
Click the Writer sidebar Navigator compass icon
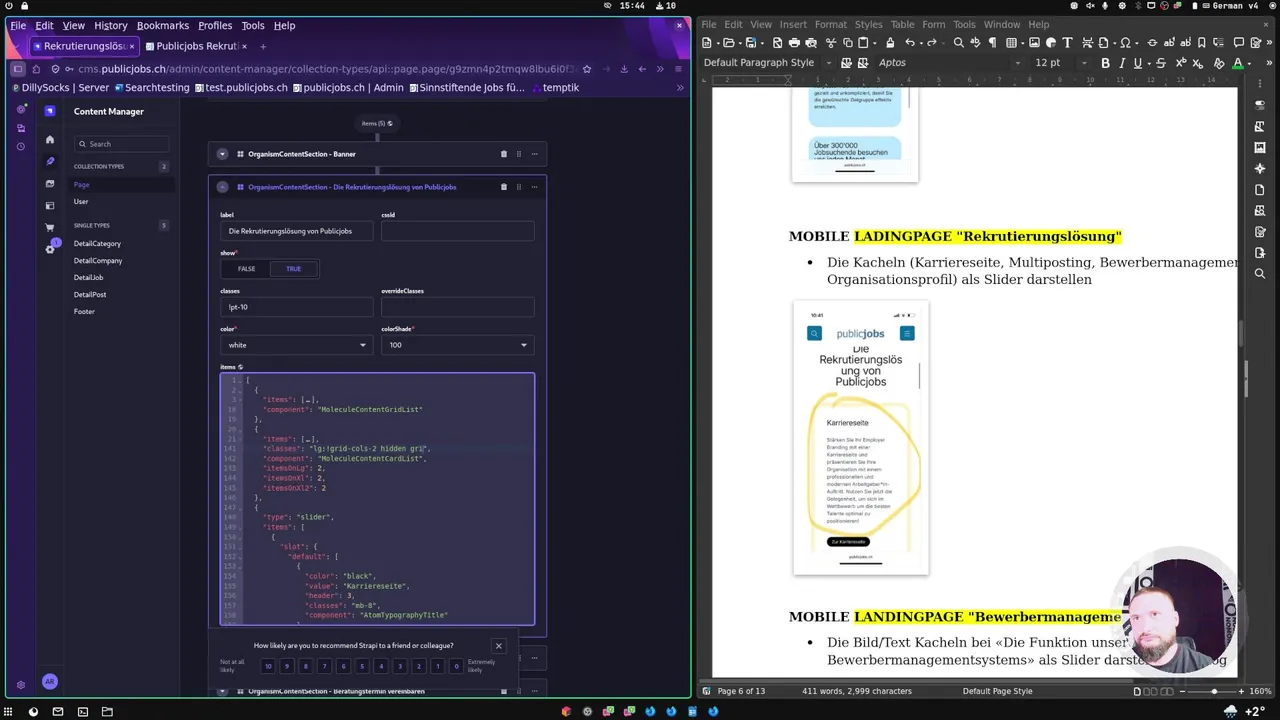pos(1260,168)
